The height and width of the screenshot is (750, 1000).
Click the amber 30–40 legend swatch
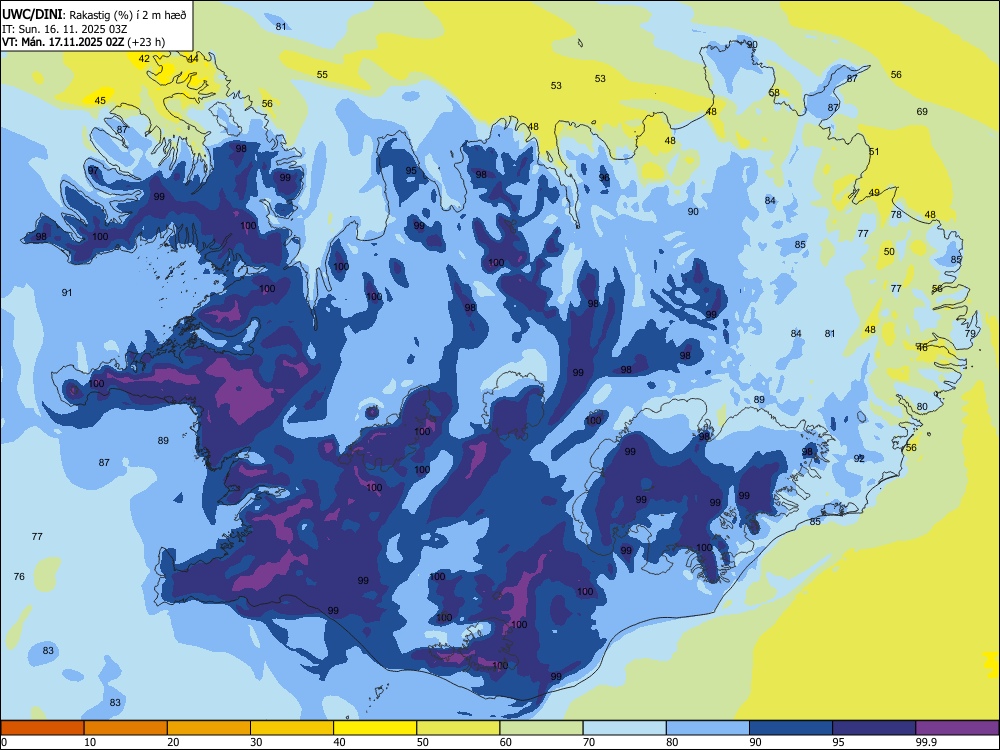292,728
